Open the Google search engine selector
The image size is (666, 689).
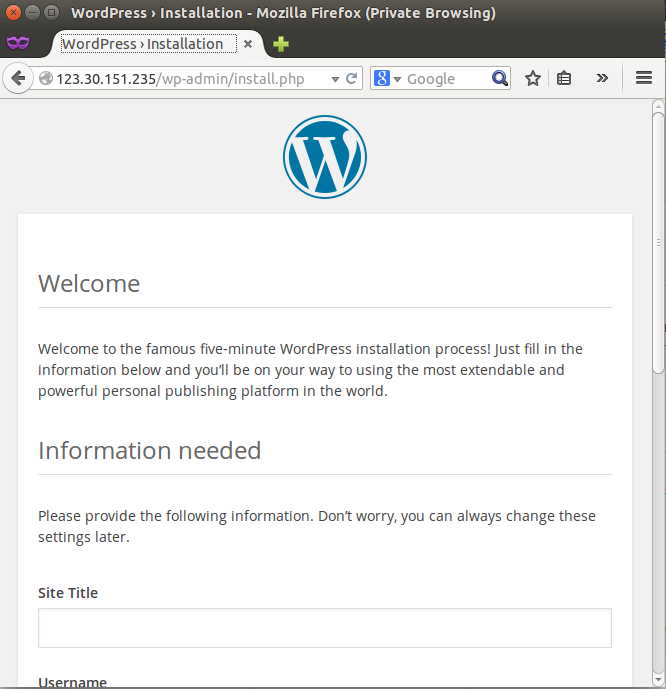coord(387,79)
